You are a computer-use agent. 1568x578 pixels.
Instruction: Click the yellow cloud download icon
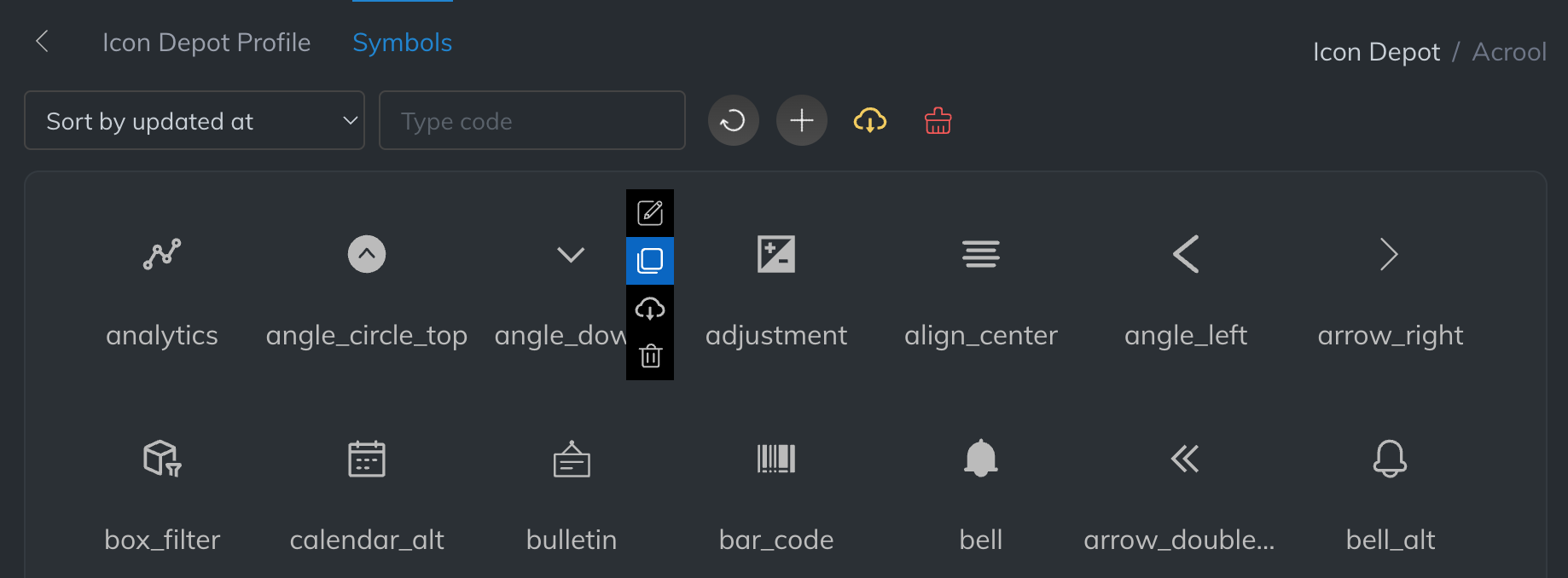pos(869,121)
